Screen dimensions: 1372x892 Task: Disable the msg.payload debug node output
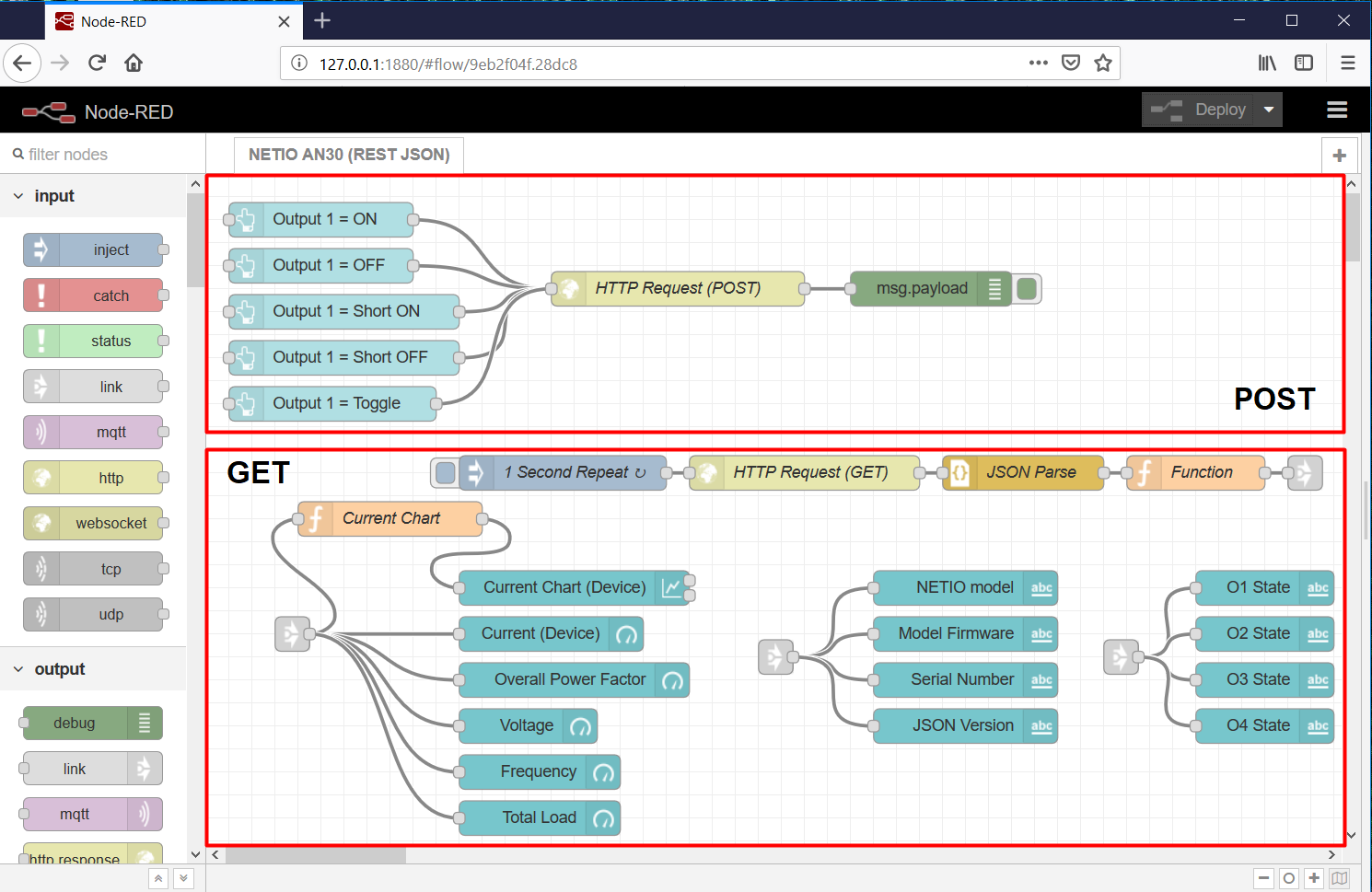tap(1027, 288)
